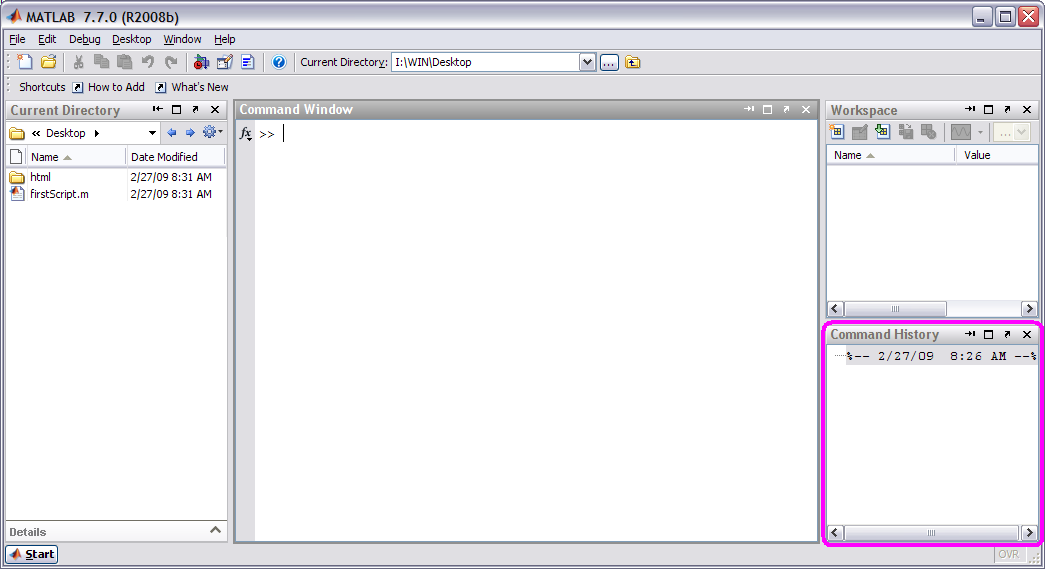The width and height of the screenshot is (1045, 569).
Task: Maximize the Workspace panel
Action: point(988,110)
